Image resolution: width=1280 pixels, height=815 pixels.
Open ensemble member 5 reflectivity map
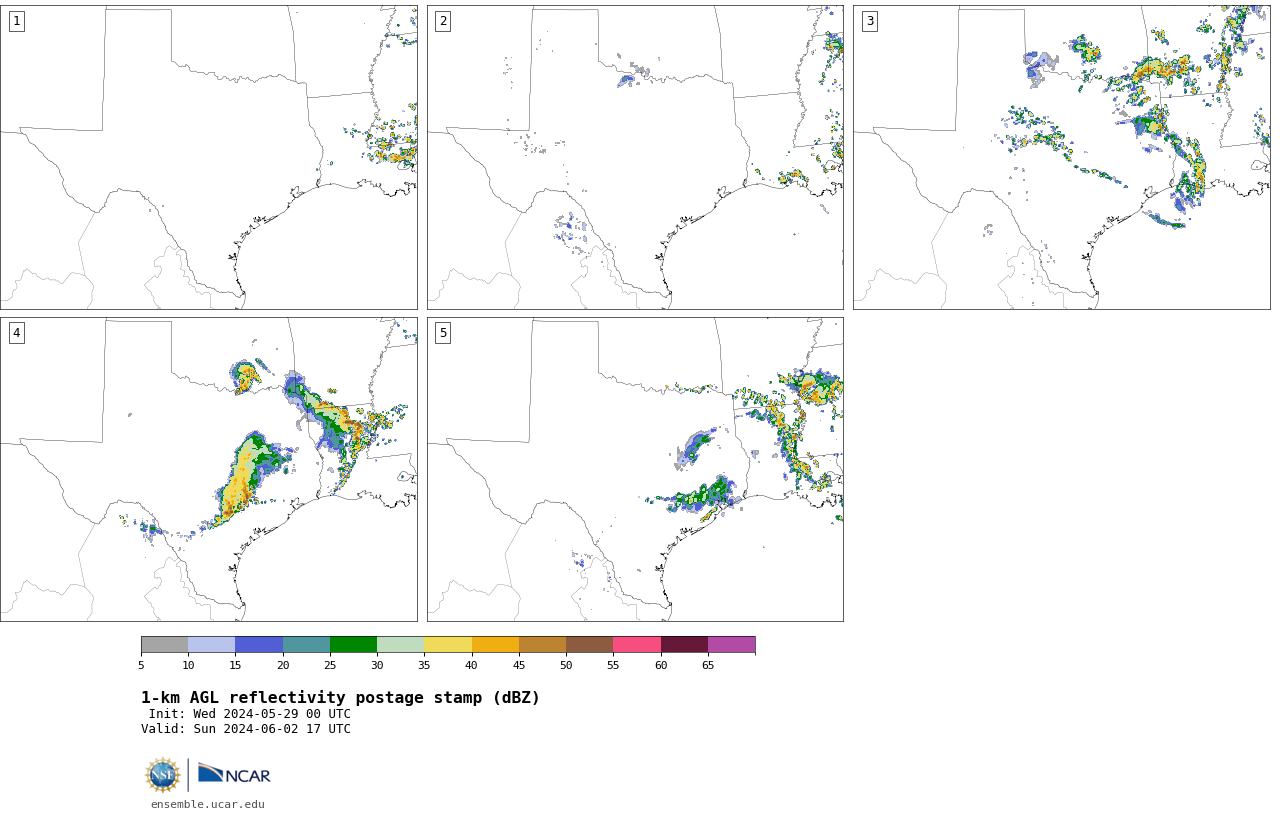[635, 469]
